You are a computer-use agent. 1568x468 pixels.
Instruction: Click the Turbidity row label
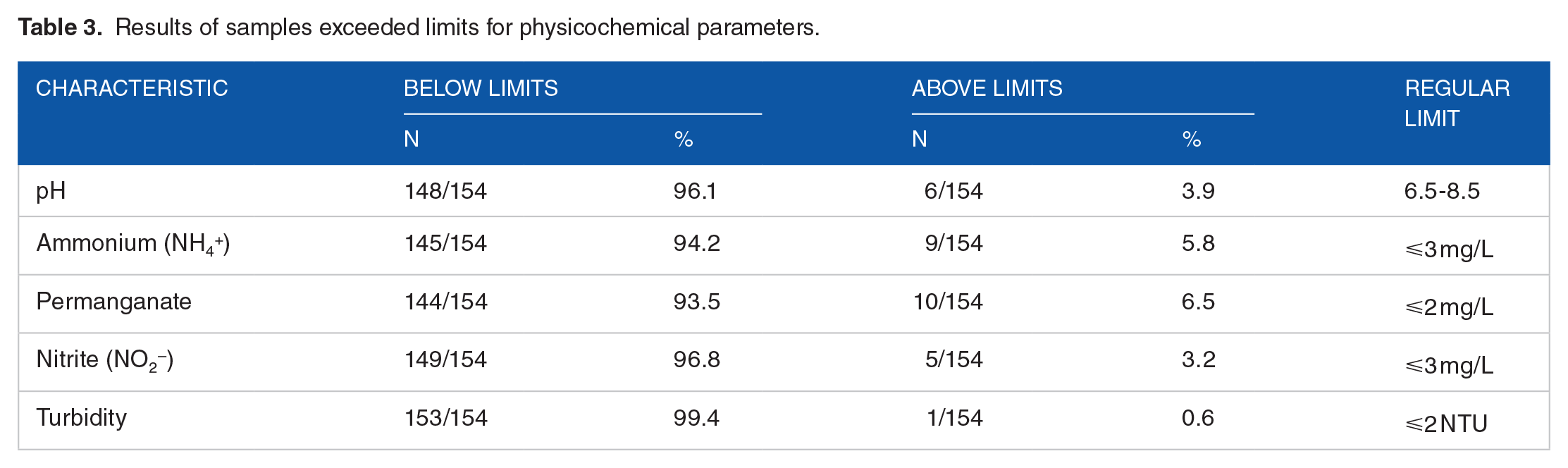pos(82,418)
